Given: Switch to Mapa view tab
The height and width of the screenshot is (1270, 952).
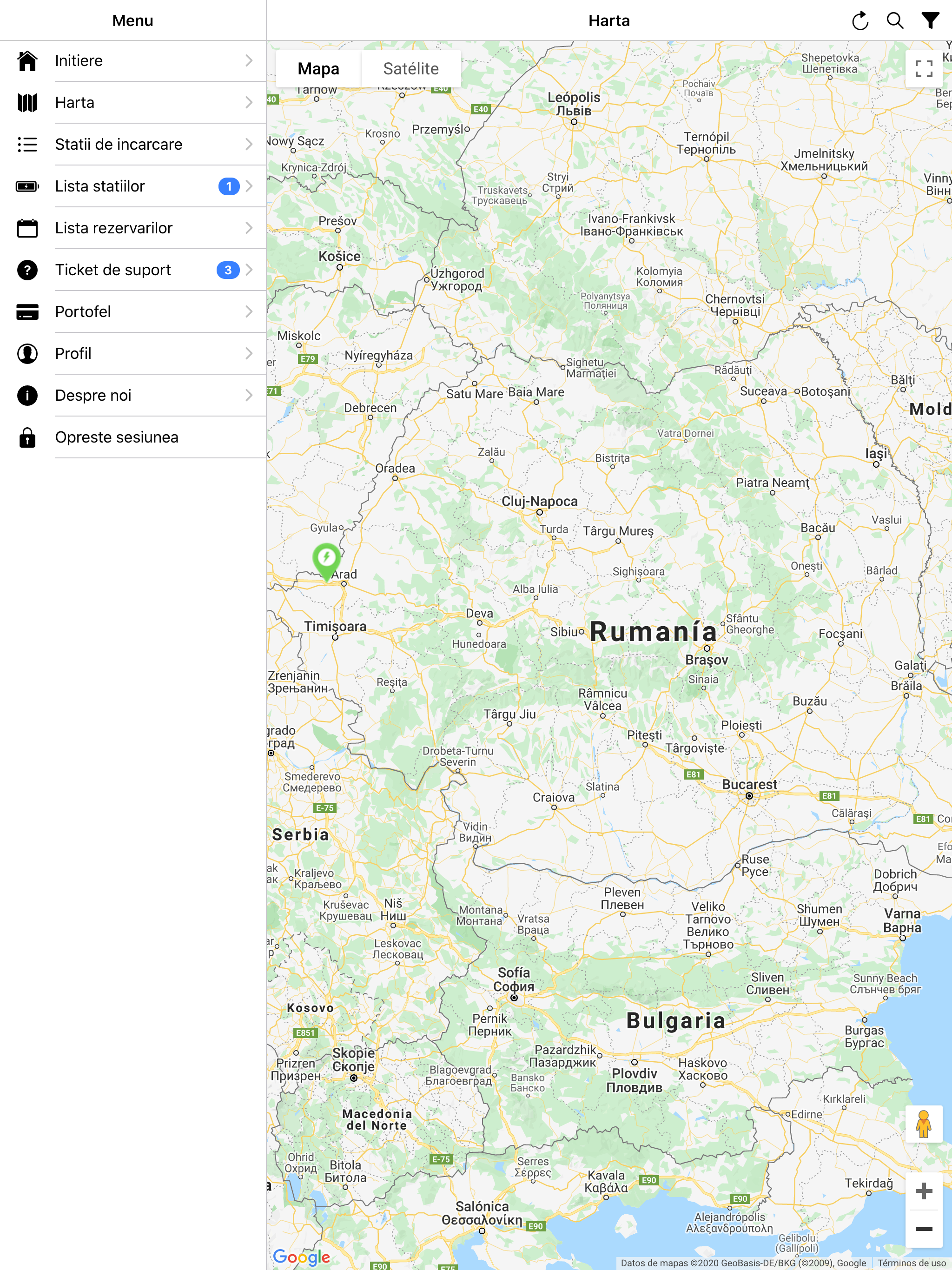Looking at the screenshot, I should [x=318, y=69].
